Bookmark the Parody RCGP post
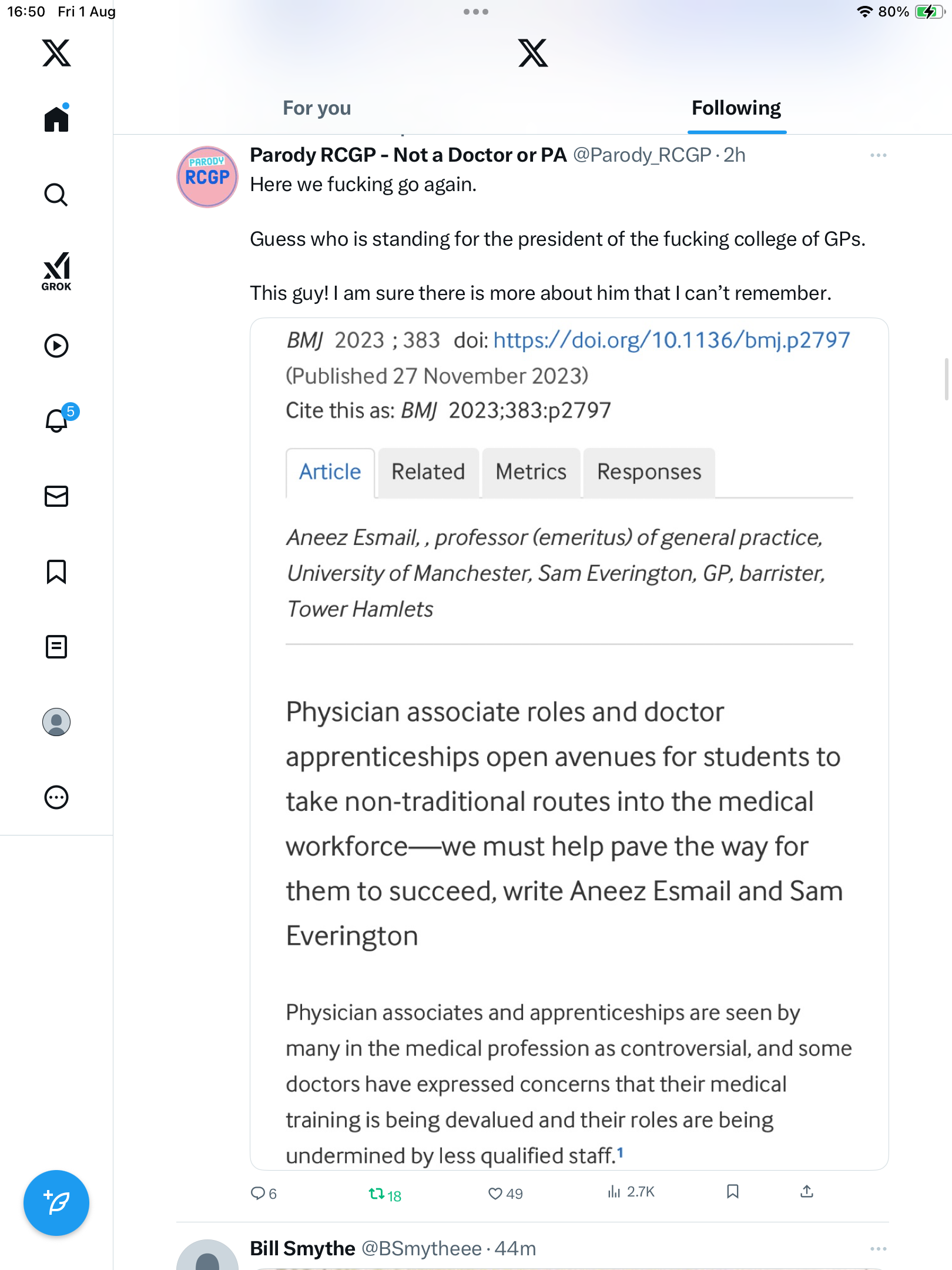The height and width of the screenshot is (1270, 952). coord(732,1192)
